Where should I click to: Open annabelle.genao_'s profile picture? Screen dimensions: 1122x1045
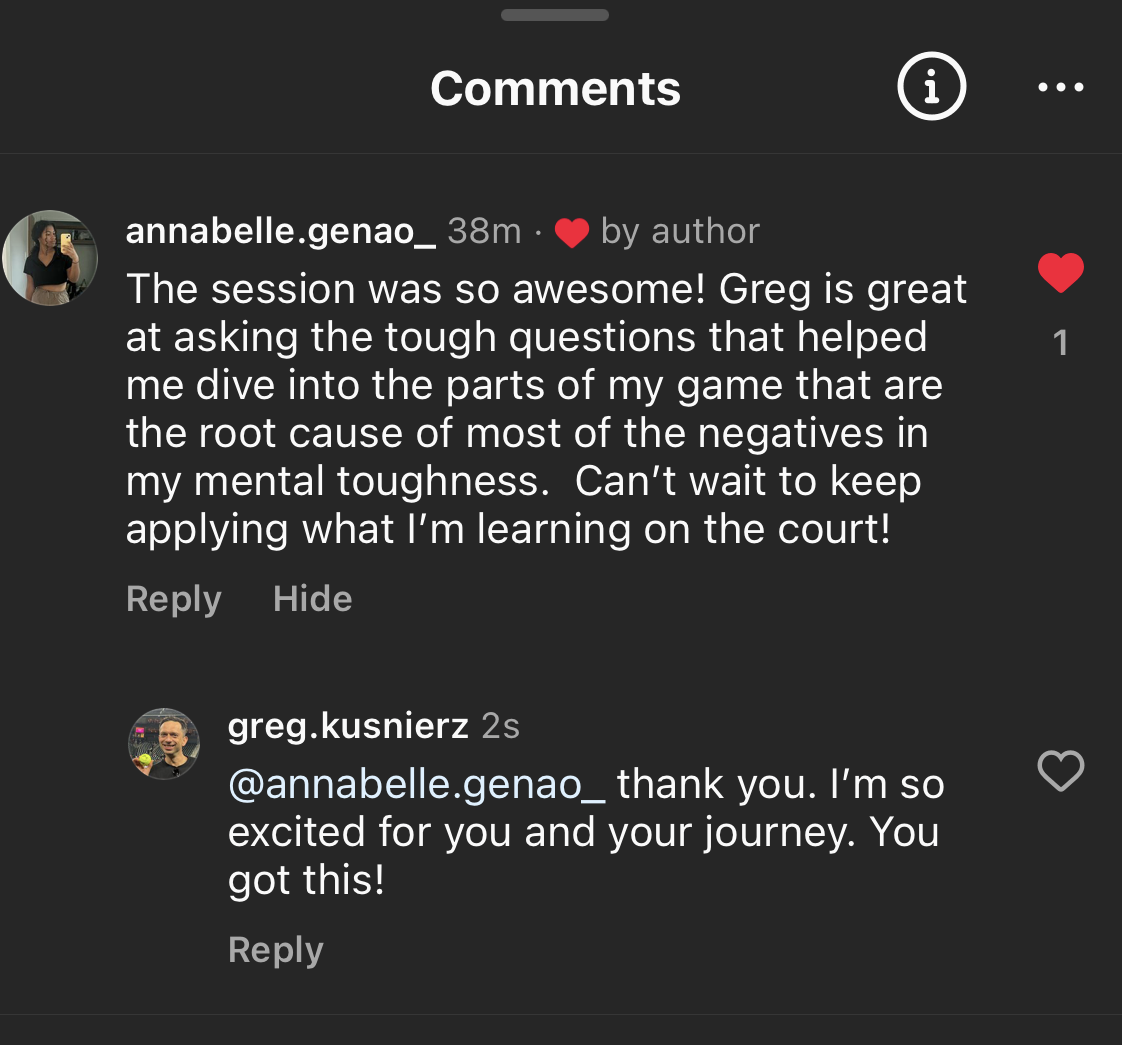coord(50,257)
